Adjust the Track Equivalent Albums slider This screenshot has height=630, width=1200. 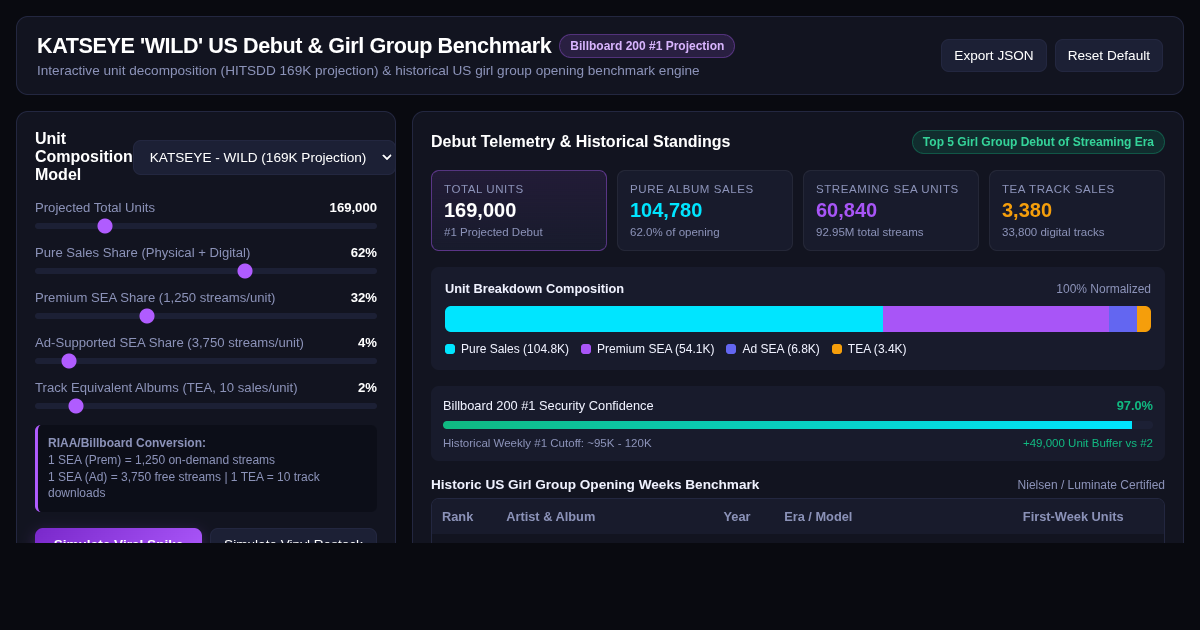pos(206,406)
